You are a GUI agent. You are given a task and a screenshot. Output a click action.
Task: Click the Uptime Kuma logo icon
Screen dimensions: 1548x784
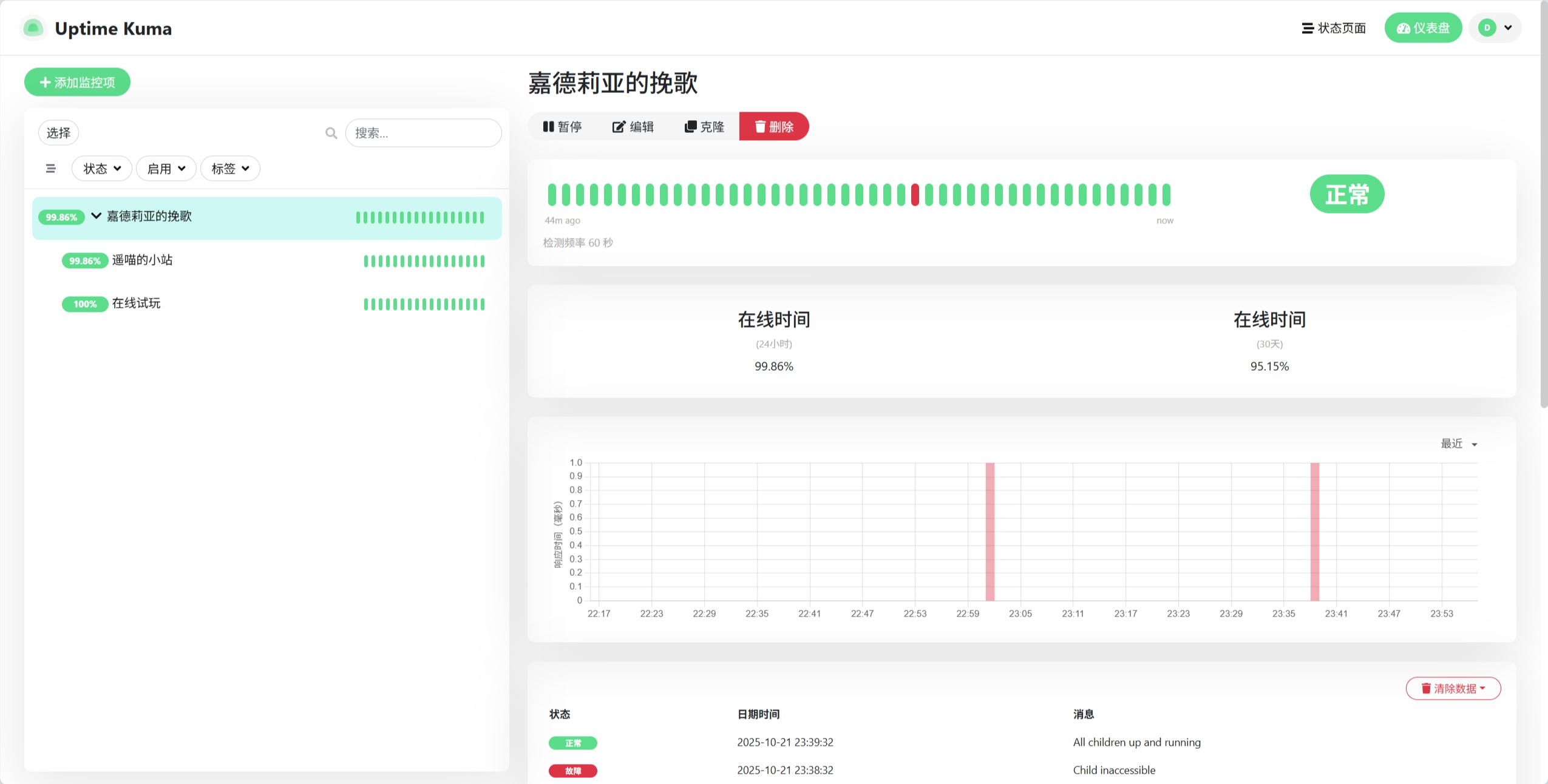click(x=33, y=28)
